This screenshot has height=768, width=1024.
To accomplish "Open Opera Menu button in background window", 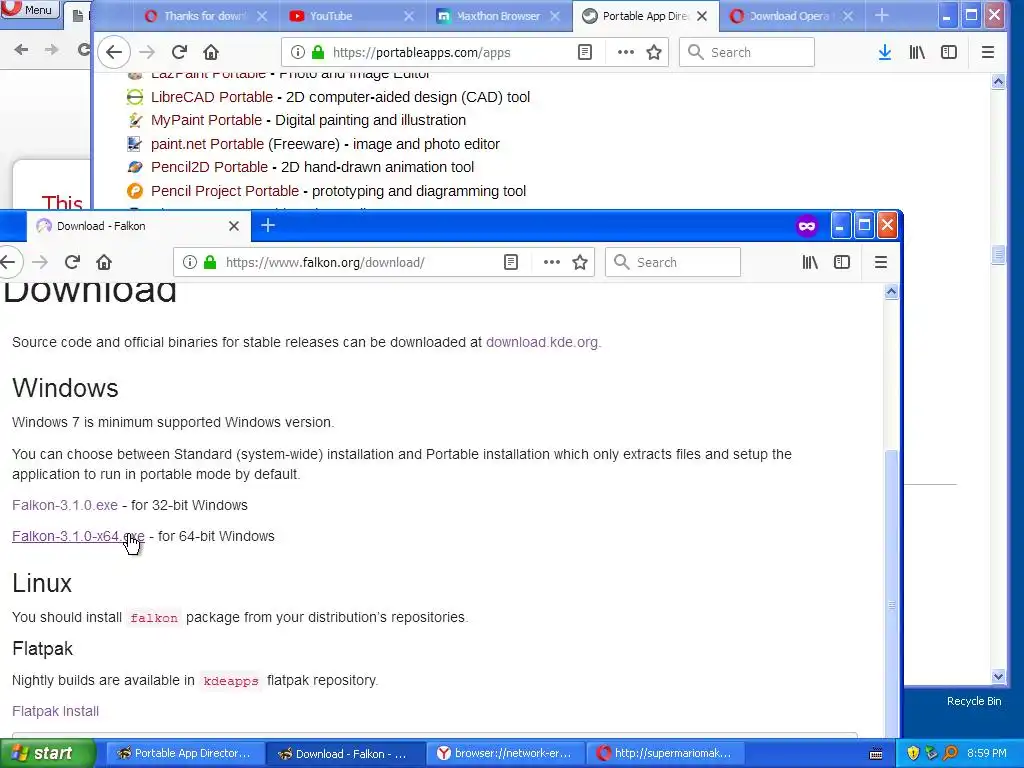I will [x=30, y=9].
